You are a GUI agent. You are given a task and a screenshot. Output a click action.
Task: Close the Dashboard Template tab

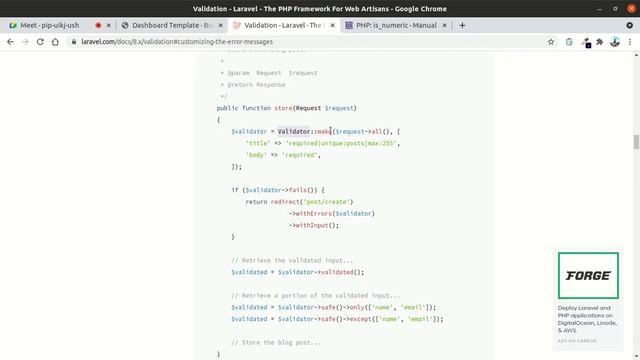pos(221,25)
